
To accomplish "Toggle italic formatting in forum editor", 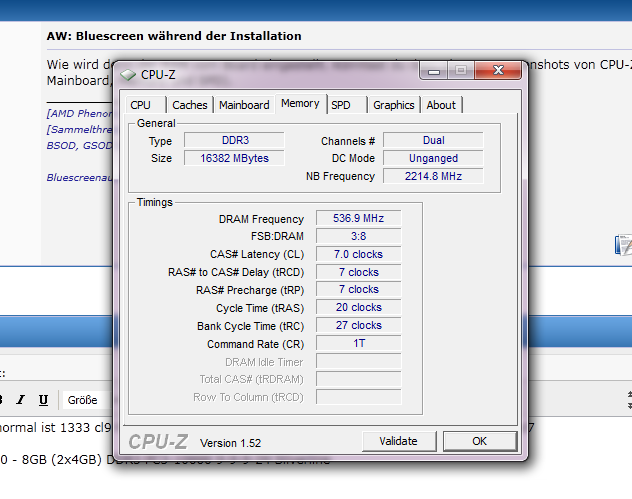I will 21,400.
